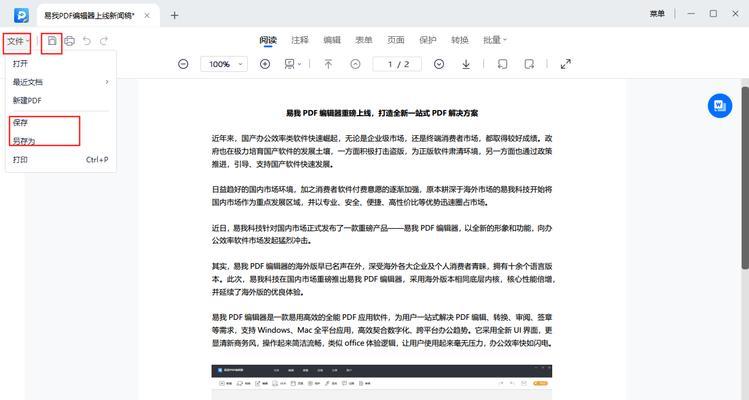Screen dimensions: 749x400
Task: Switch to the 表单 tab
Action: pos(364,40)
